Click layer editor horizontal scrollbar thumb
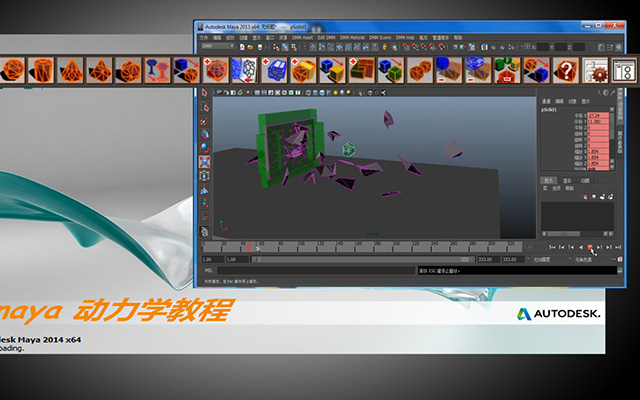This screenshot has height=400, width=640. pyautogui.click(x=564, y=234)
